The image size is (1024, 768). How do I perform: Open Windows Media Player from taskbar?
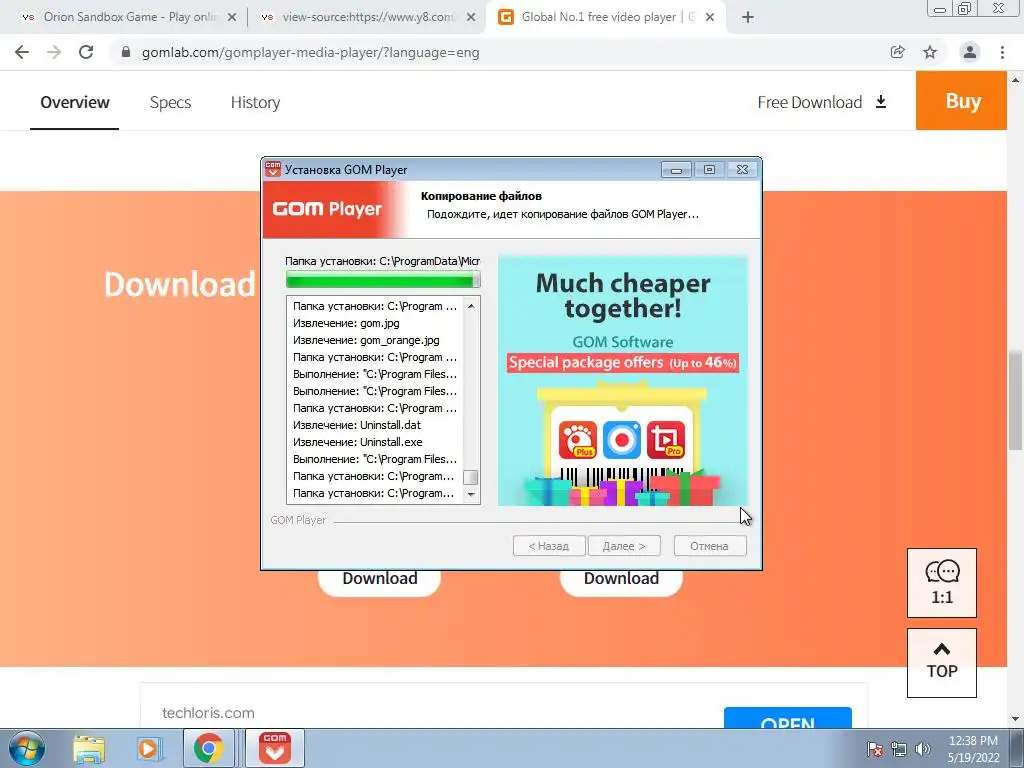pos(149,749)
